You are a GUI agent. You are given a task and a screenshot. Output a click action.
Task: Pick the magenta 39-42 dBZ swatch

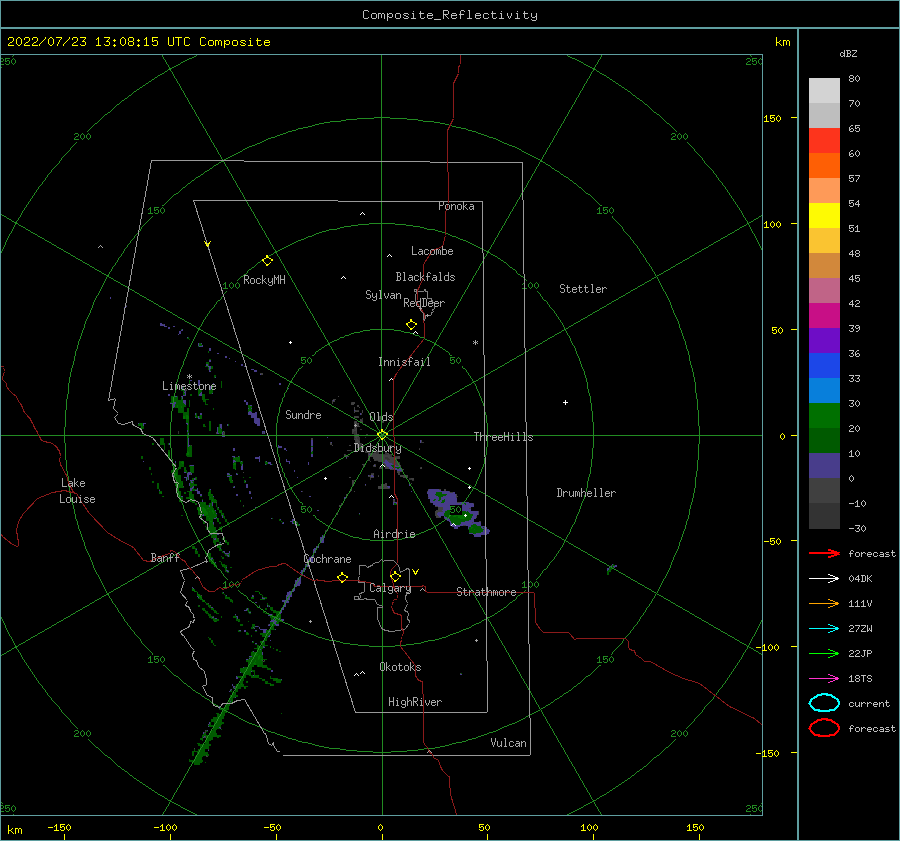tap(824, 316)
